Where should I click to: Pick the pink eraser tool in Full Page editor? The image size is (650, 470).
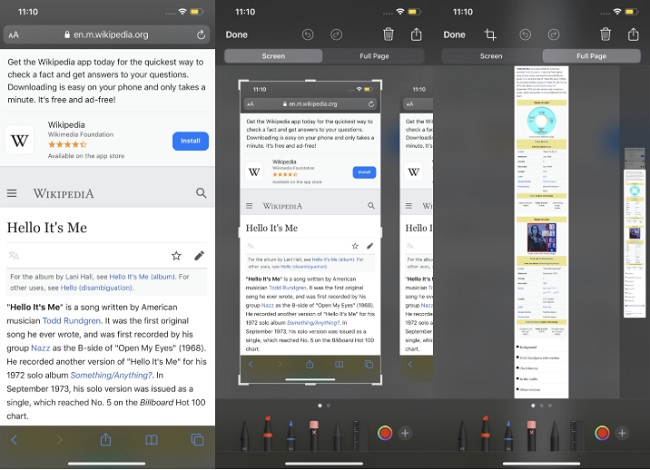tap(531, 436)
